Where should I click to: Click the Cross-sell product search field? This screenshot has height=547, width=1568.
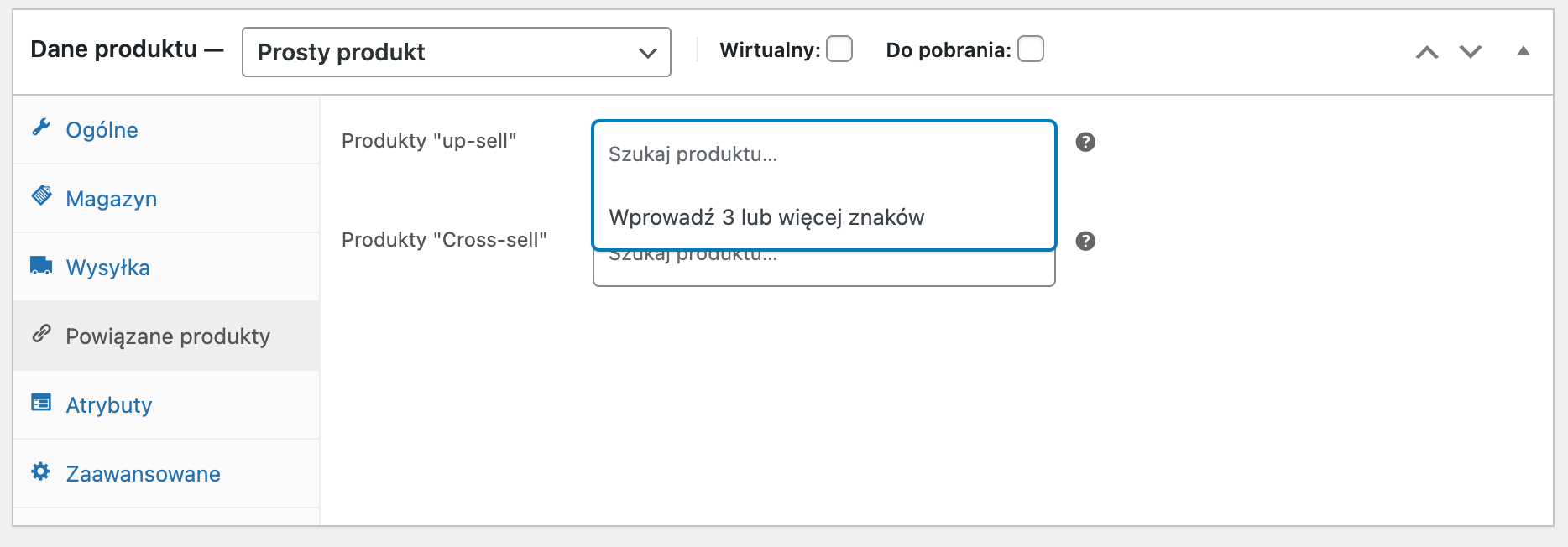pyautogui.click(x=823, y=270)
